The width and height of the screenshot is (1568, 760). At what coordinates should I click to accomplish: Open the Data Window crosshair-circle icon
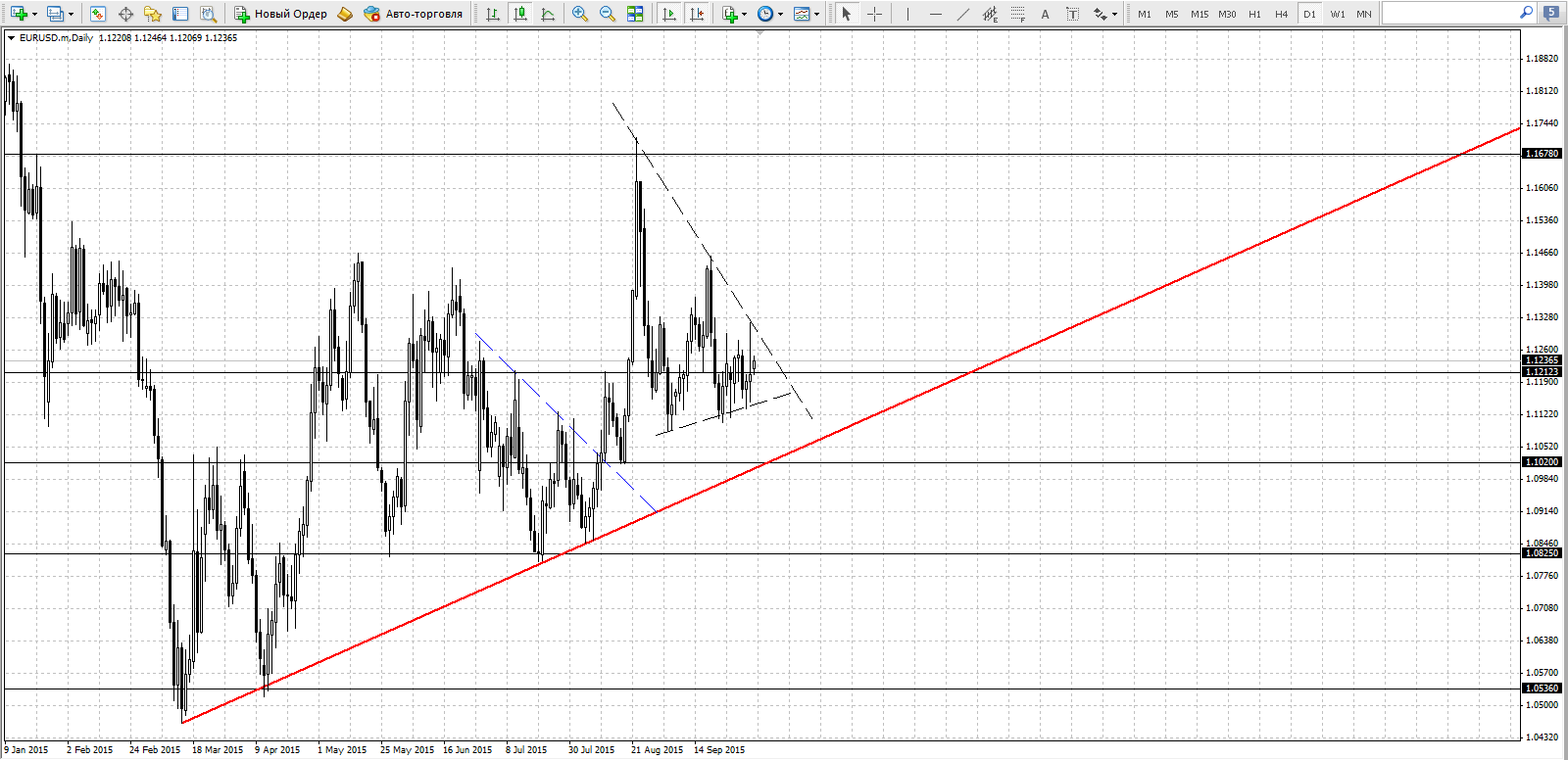[x=125, y=14]
